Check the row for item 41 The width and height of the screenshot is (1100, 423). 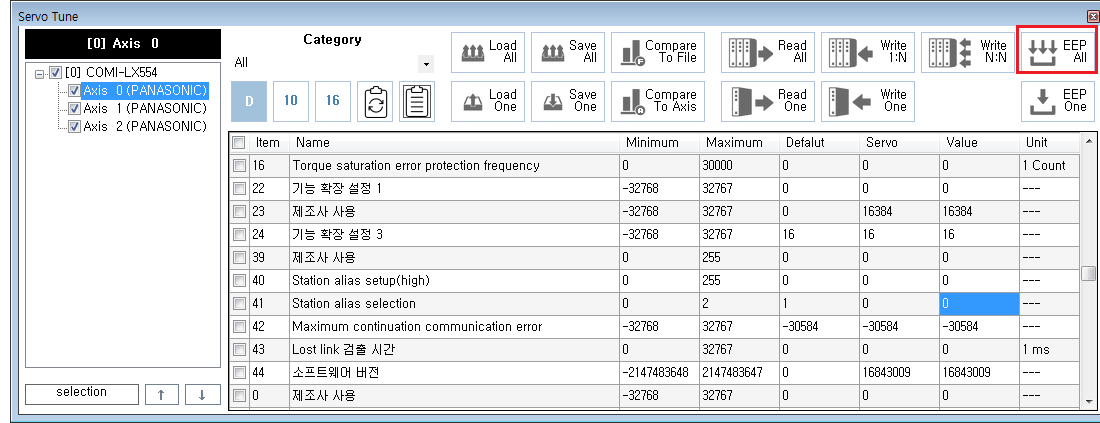239,303
